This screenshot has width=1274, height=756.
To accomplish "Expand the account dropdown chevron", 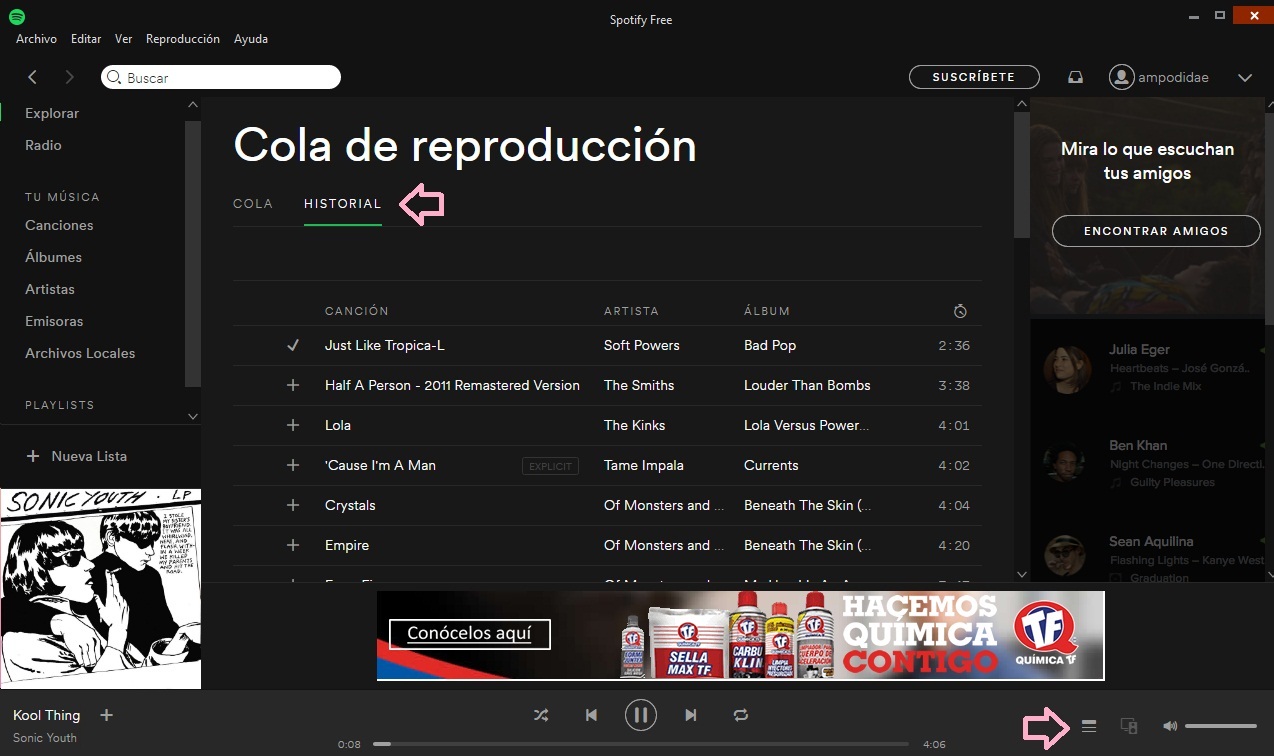I will click(x=1245, y=77).
